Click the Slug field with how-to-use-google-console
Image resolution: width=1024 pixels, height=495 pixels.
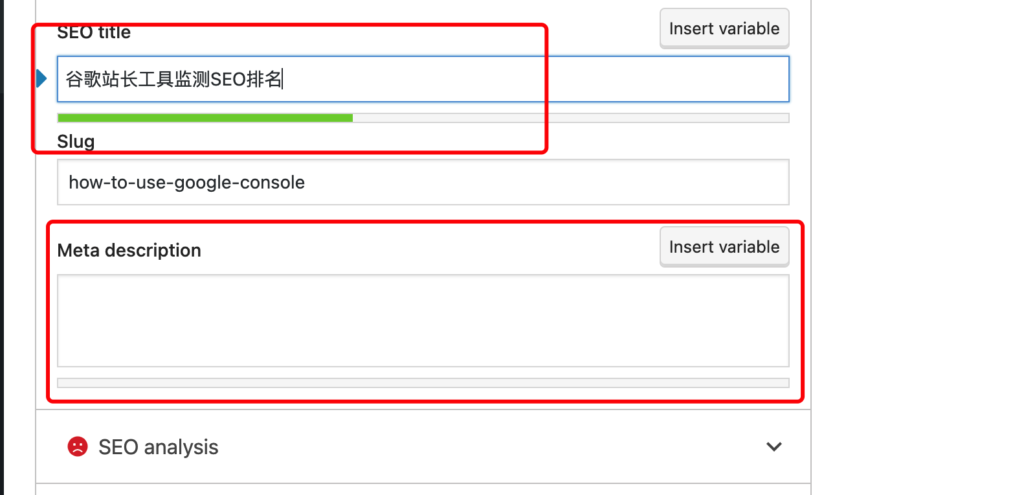tap(423, 182)
